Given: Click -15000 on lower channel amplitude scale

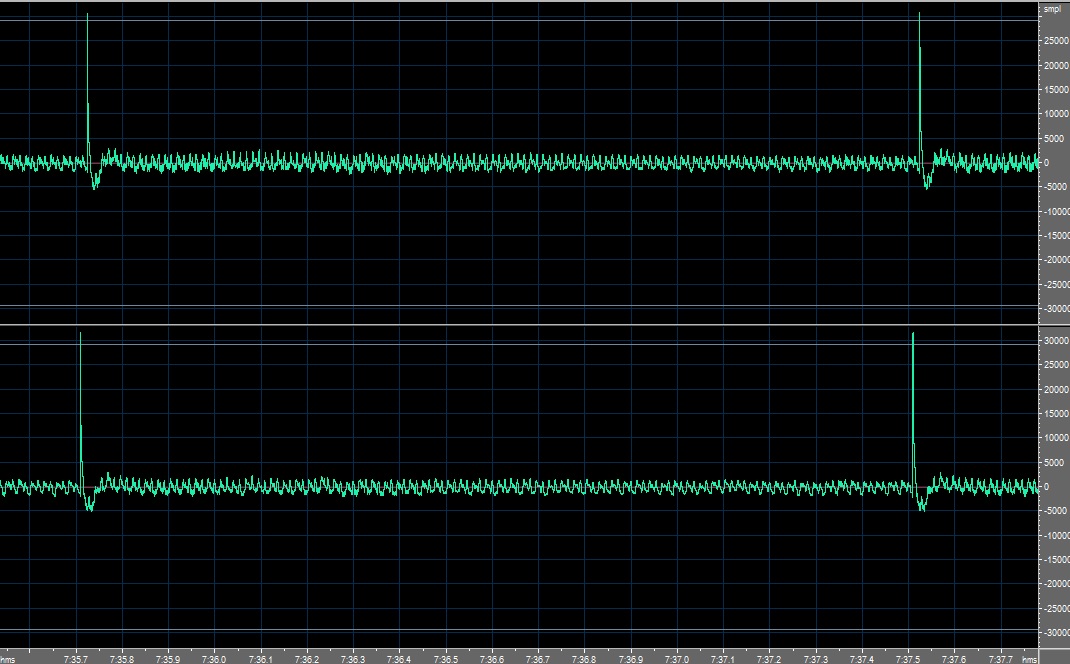Looking at the screenshot, I should (x=1056, y=560).
